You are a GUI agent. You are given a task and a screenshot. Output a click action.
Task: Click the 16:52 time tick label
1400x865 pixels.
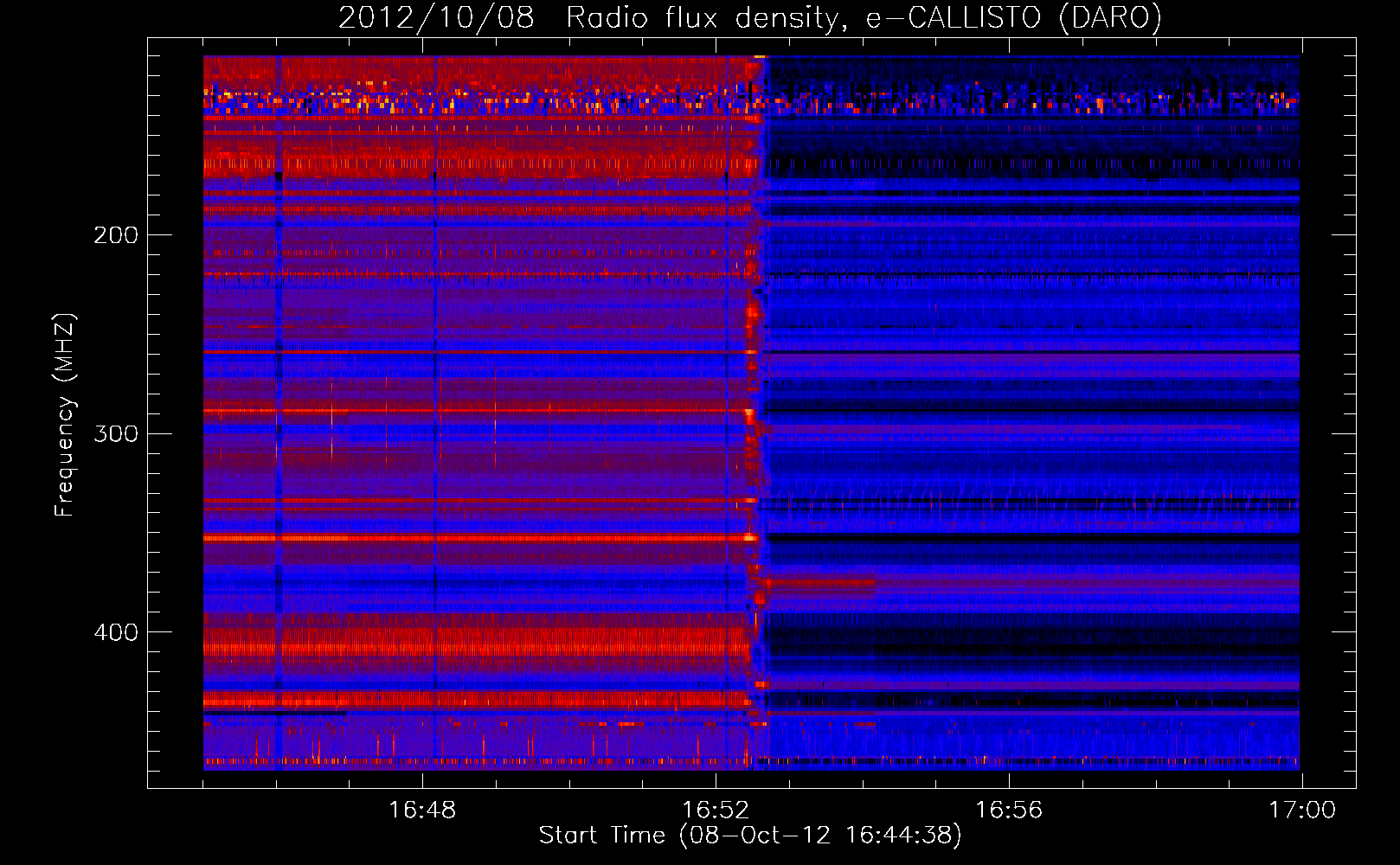(x=716, y=811)
